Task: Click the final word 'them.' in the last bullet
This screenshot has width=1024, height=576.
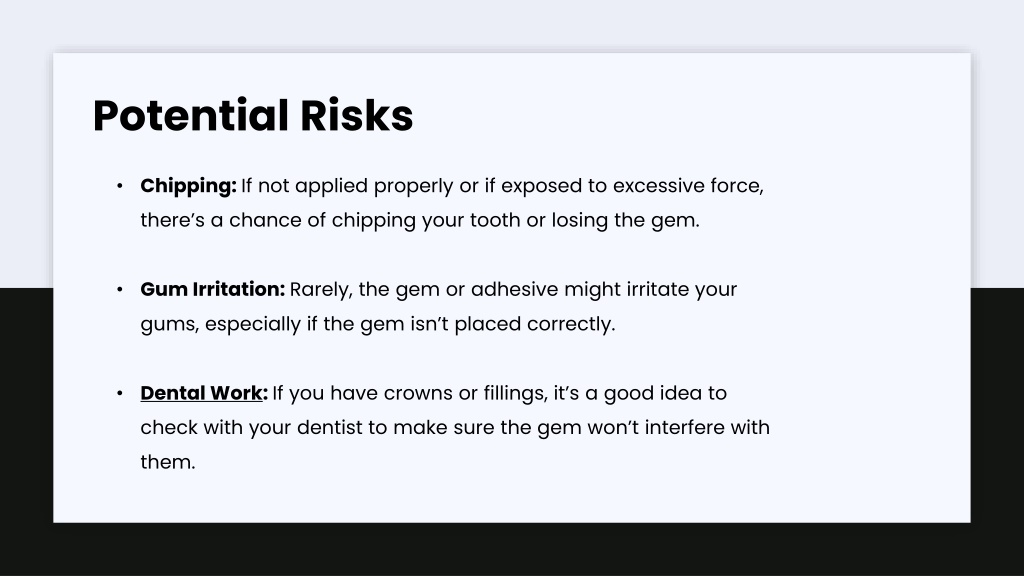Action: coord(168,462)
